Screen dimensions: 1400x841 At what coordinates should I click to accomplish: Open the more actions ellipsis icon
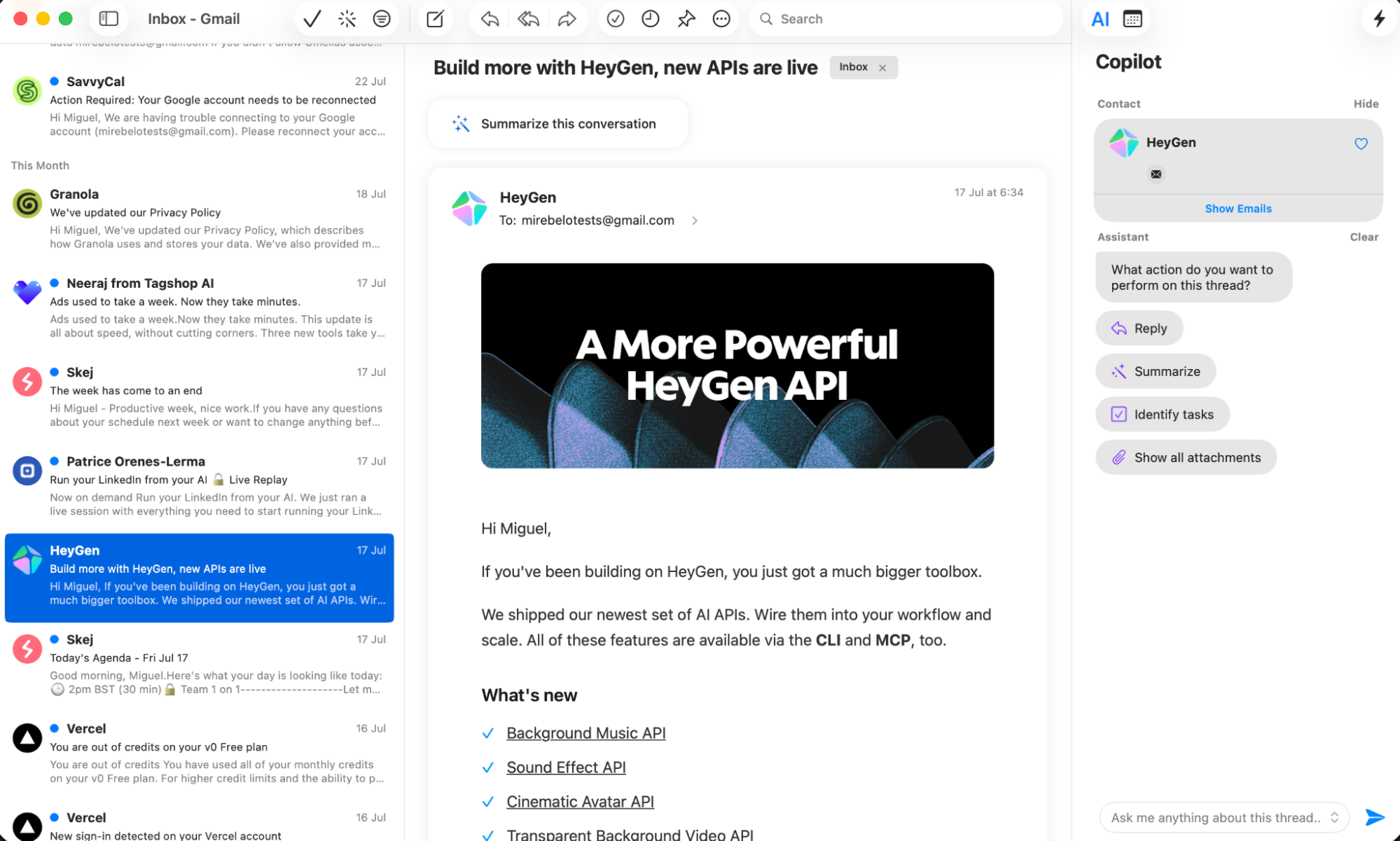[x=721, y=19]
